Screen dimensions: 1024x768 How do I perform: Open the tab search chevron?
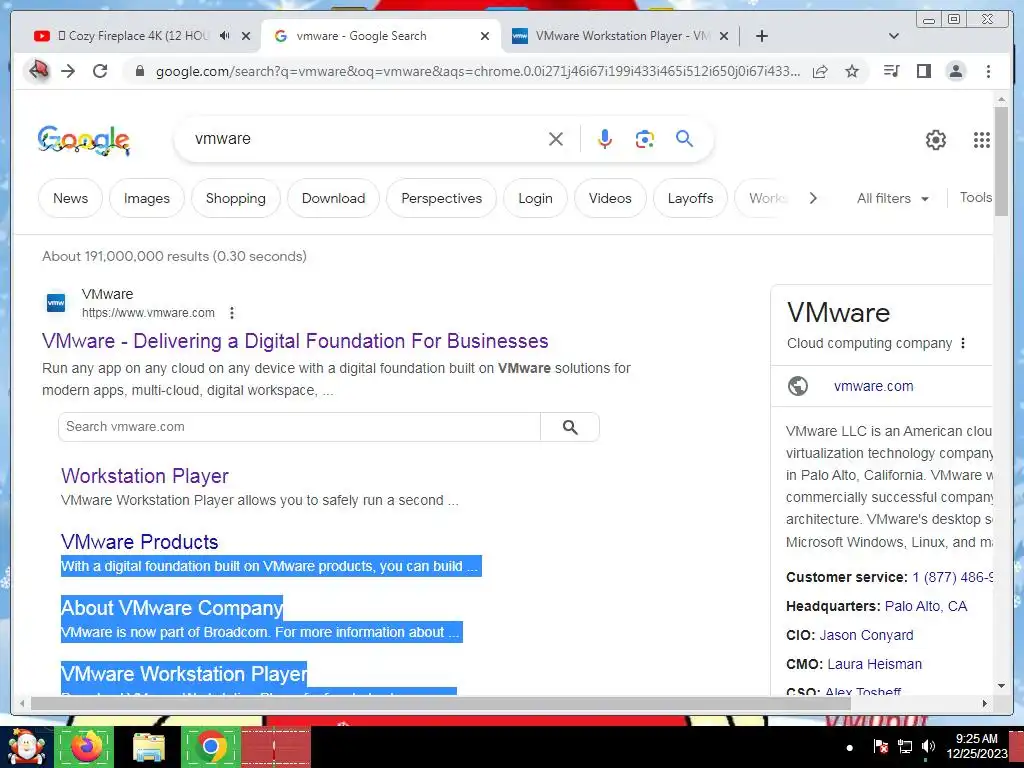pyautogui.click(x=894, y=36)
